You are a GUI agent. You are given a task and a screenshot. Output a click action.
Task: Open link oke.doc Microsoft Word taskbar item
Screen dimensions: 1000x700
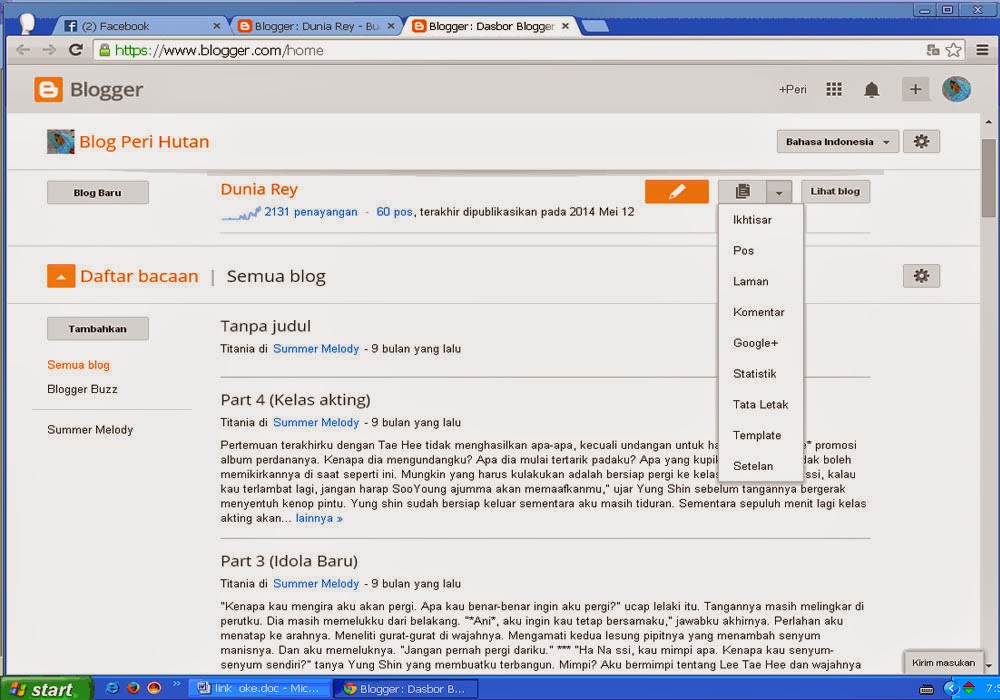click(x=260, y=689)
